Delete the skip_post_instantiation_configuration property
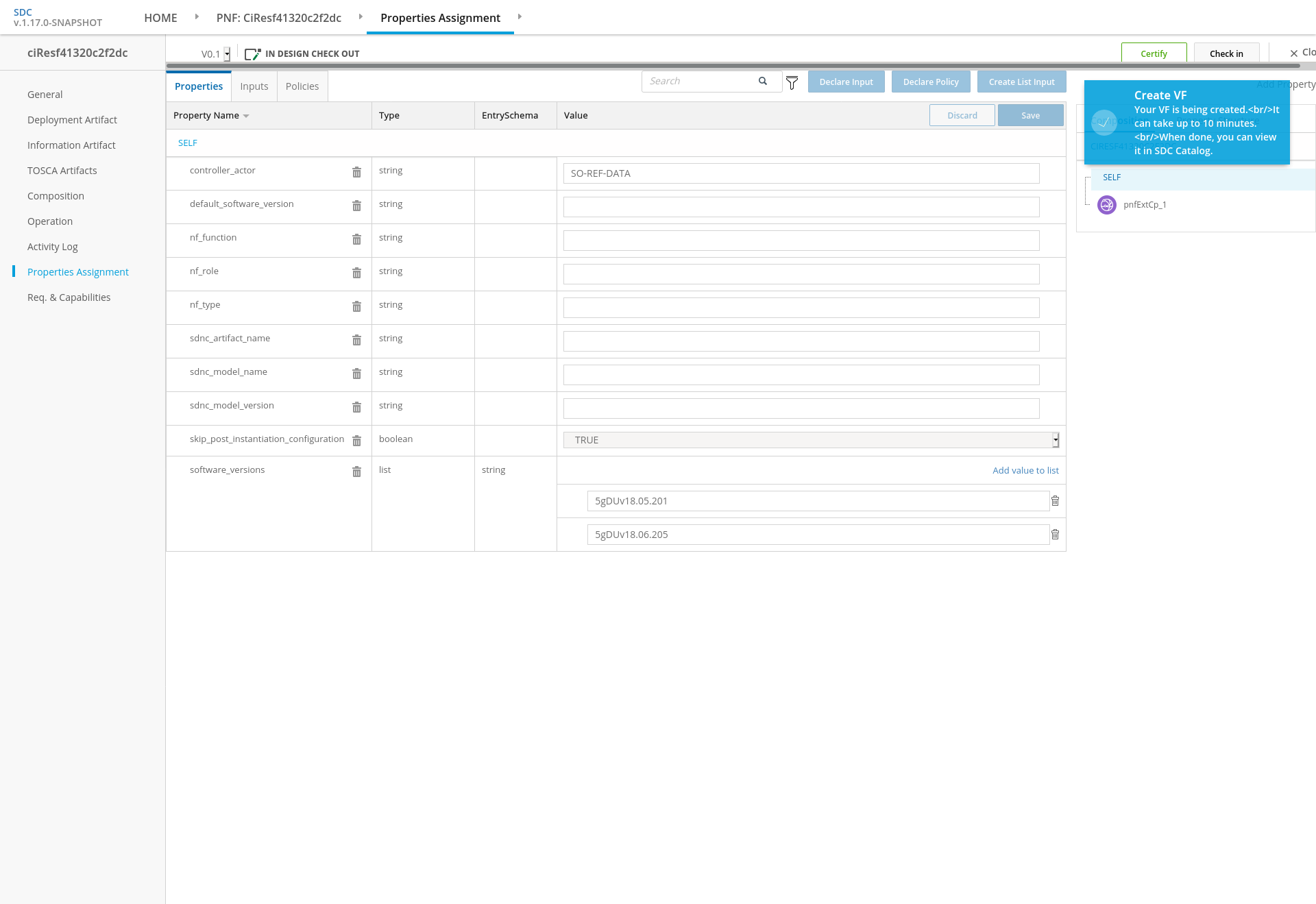This screenshot has width=1316, height=904. [x=356, y=441]
